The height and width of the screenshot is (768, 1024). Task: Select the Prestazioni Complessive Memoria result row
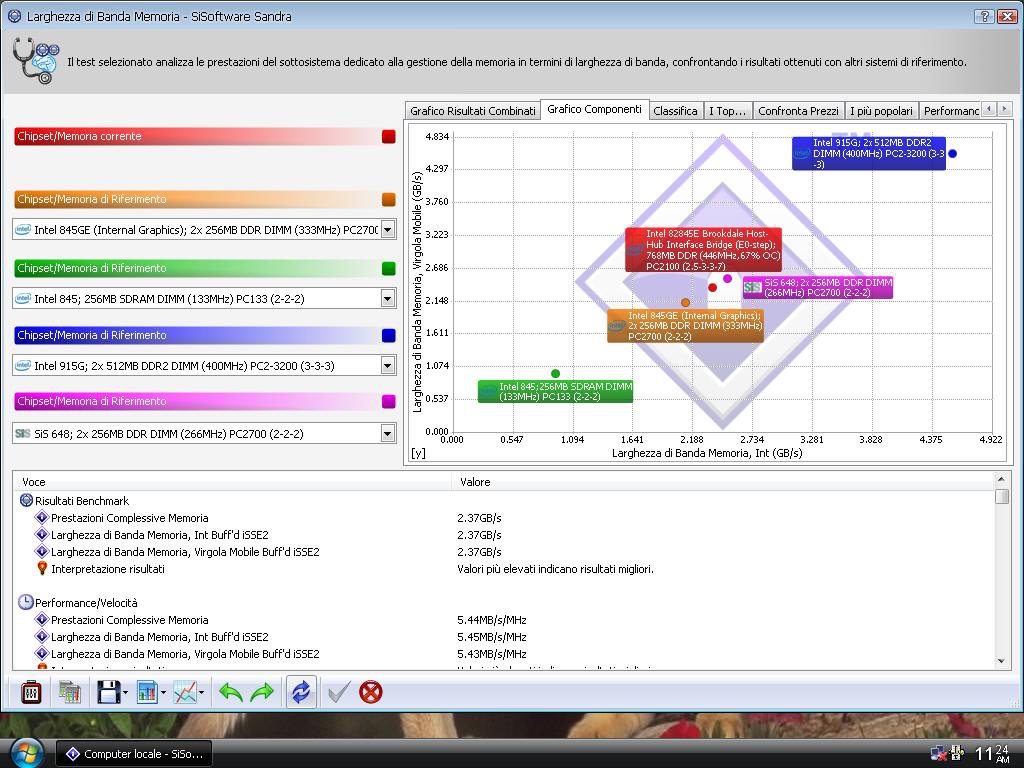coord(130,518)
